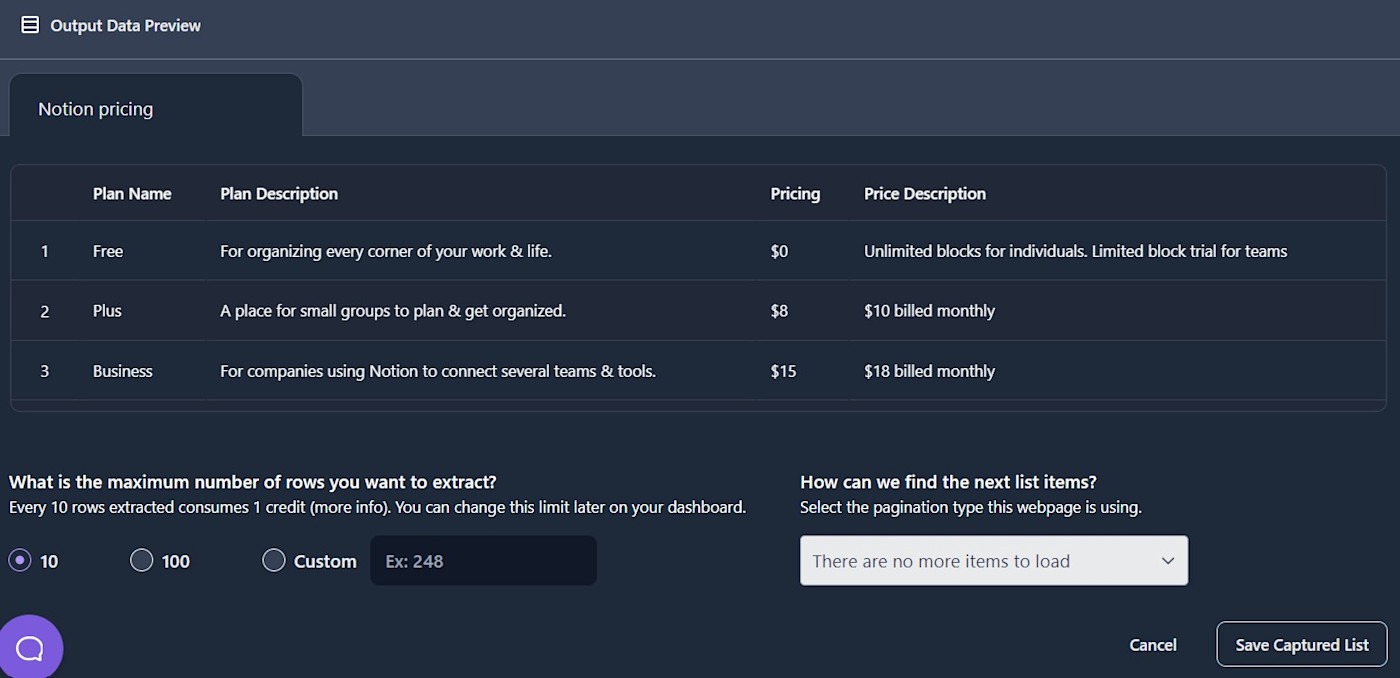The image size is (1400, 678).
Task: Click the $8 pricing cell
Action: coord(779,311)
